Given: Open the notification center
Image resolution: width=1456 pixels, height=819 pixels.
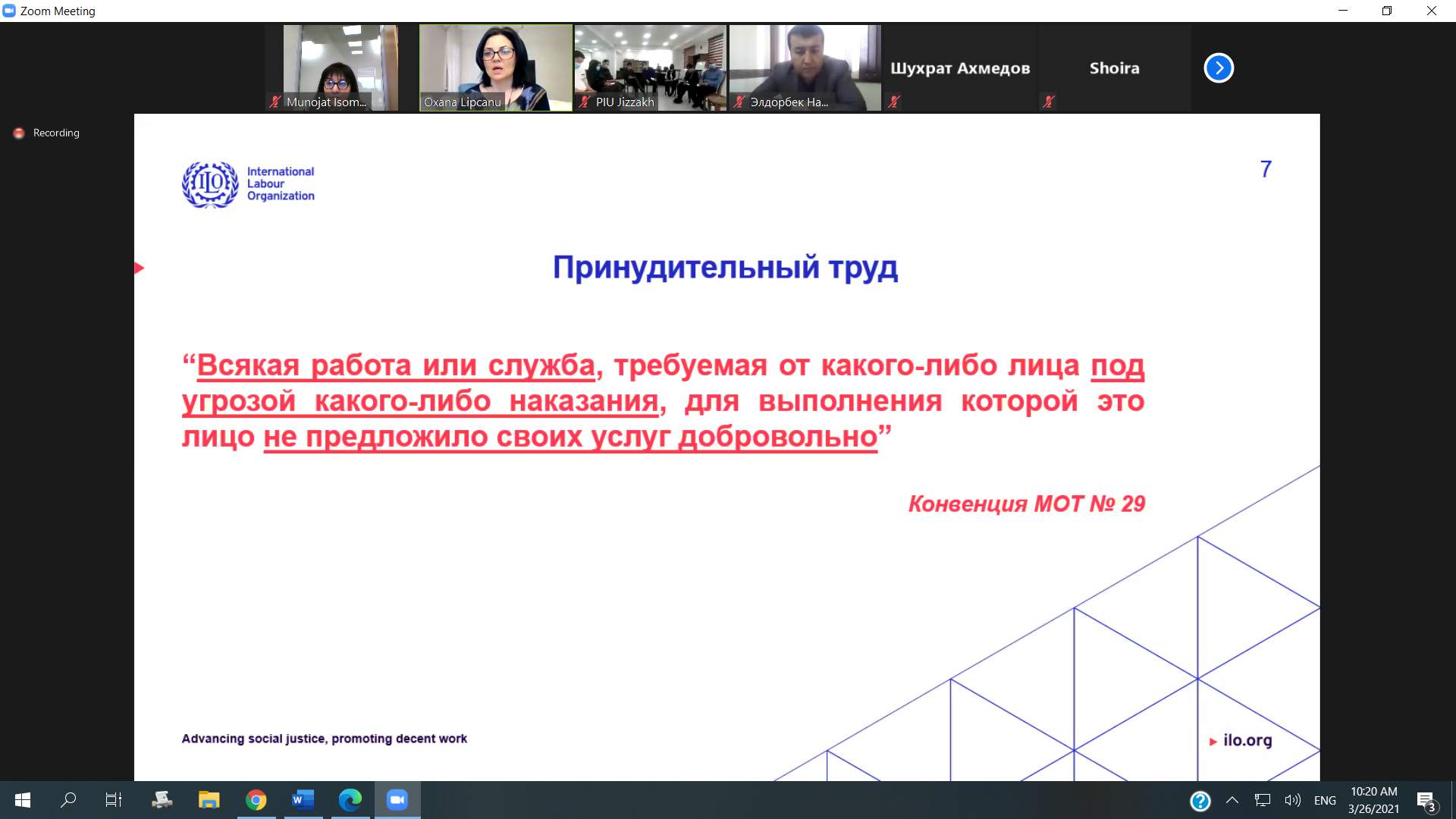Looking at the screenshot, I should click(x=1426, y=800).
